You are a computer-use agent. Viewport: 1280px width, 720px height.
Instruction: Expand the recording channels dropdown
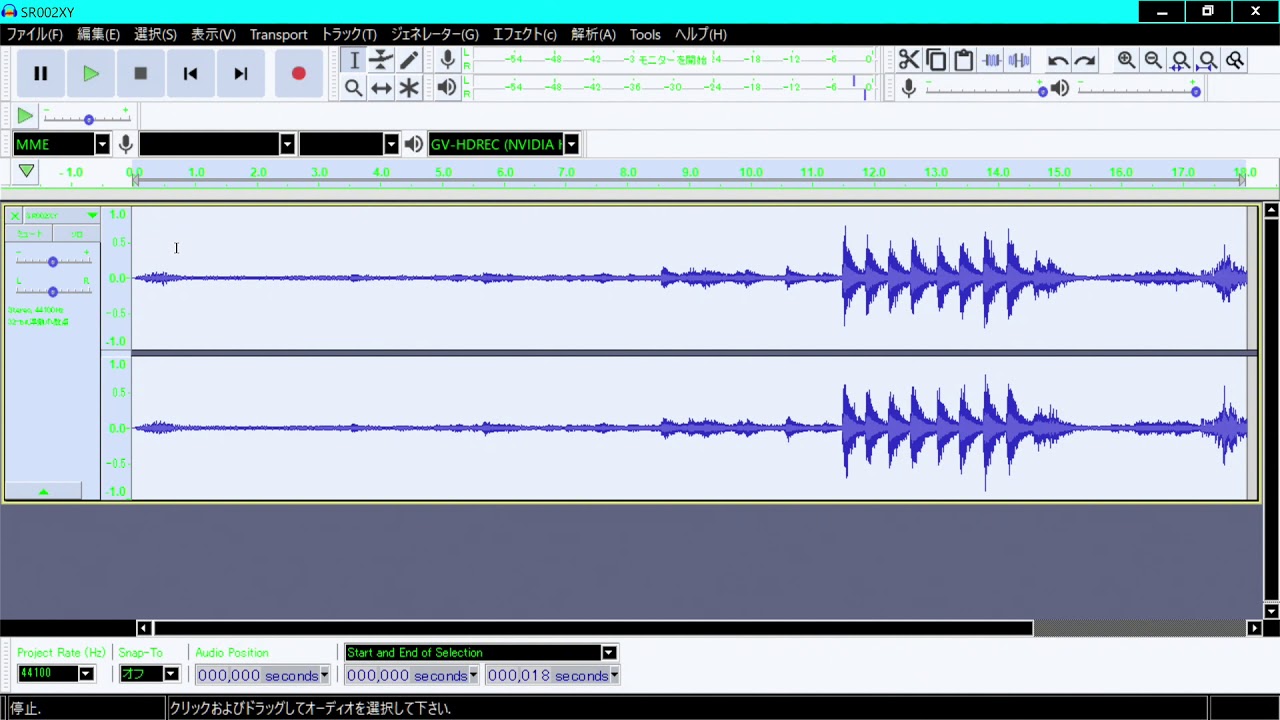(x=391, y=145)
